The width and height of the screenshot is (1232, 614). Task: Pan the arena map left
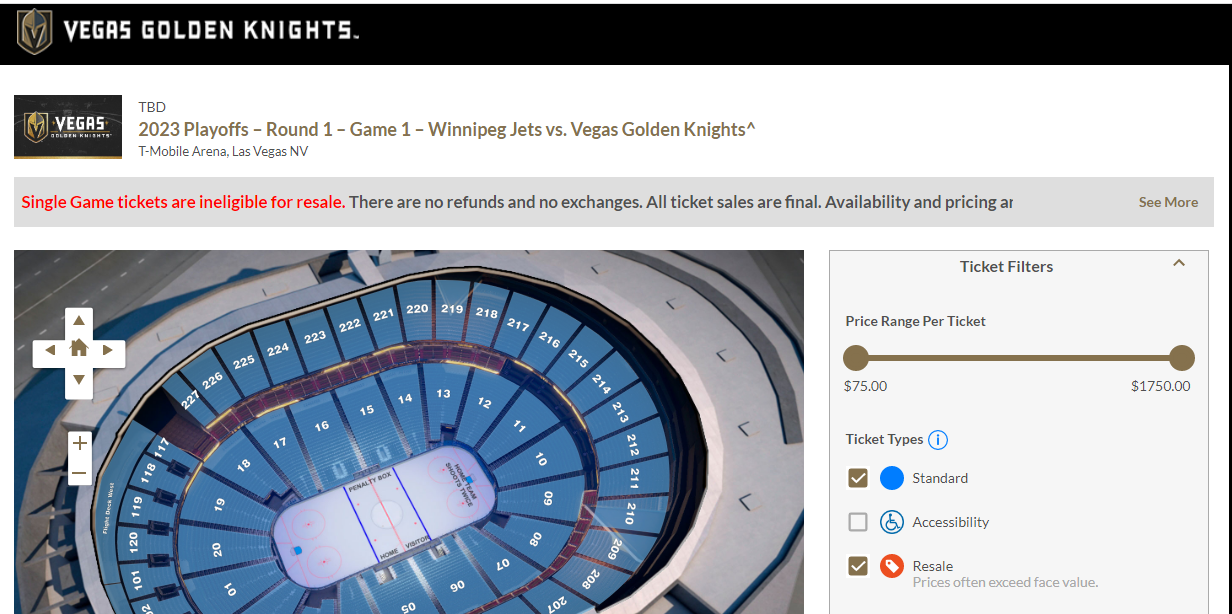tap(49, 350)
